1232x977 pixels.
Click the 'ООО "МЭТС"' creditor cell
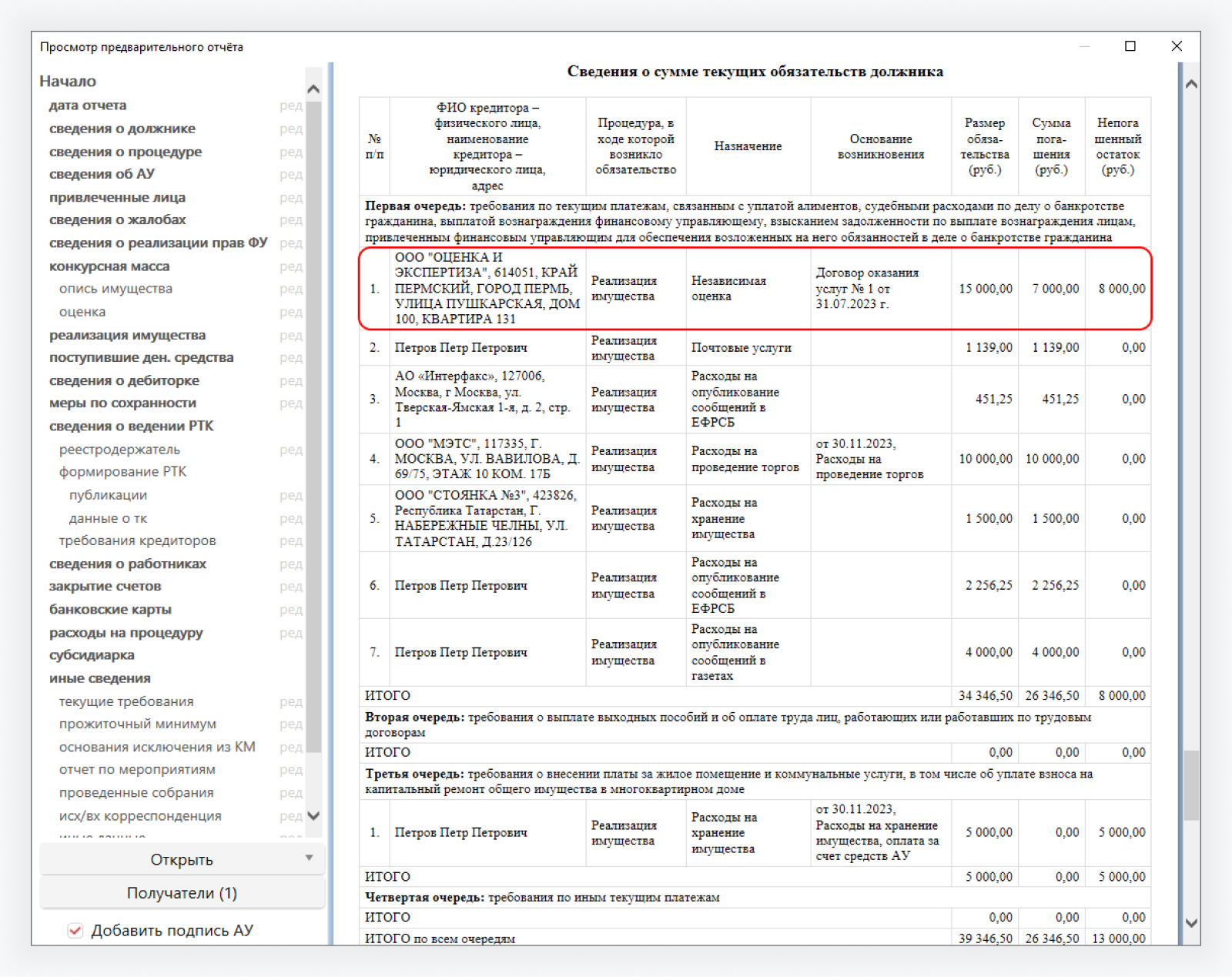coord(487,459)
